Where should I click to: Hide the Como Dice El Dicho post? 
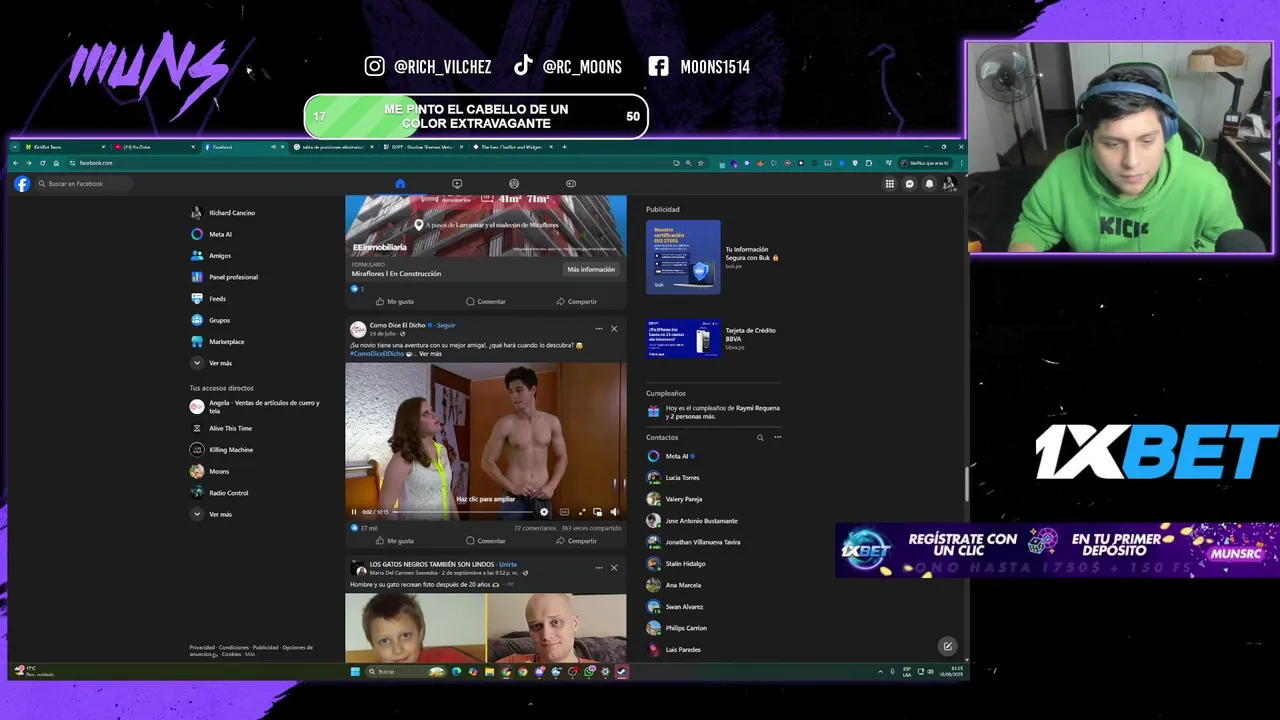point(614,329)
